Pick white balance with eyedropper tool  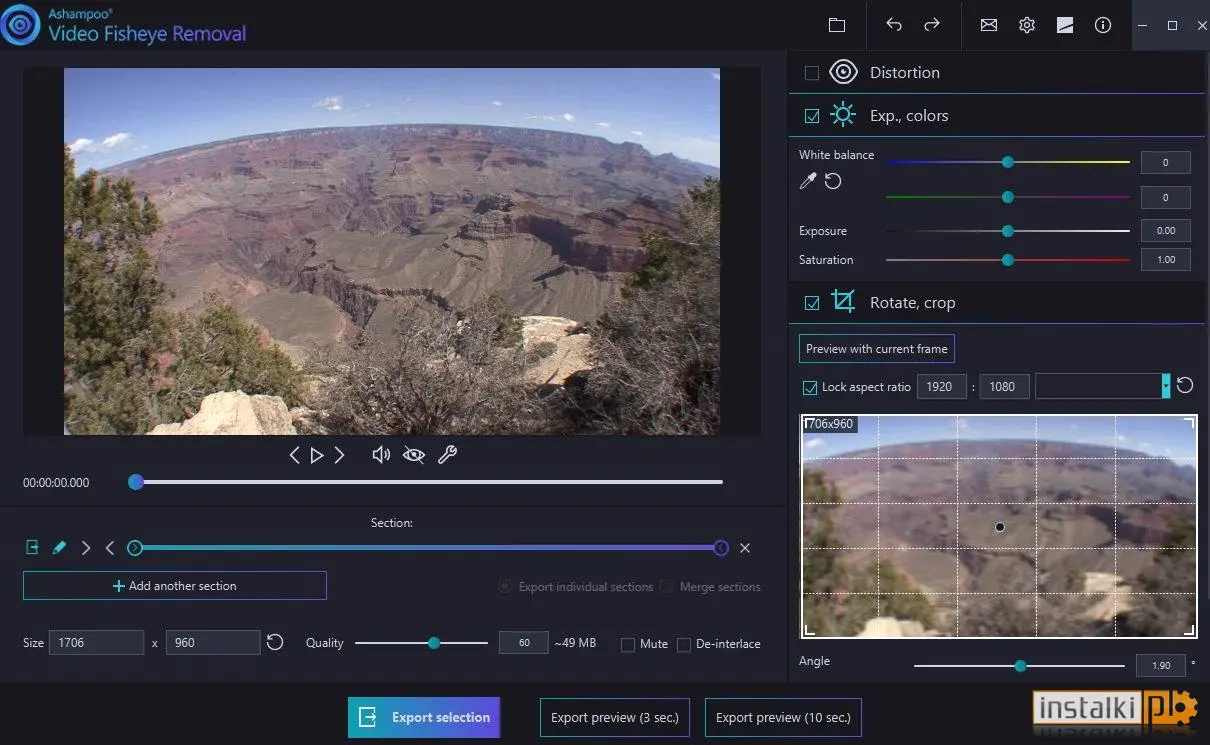808,181
